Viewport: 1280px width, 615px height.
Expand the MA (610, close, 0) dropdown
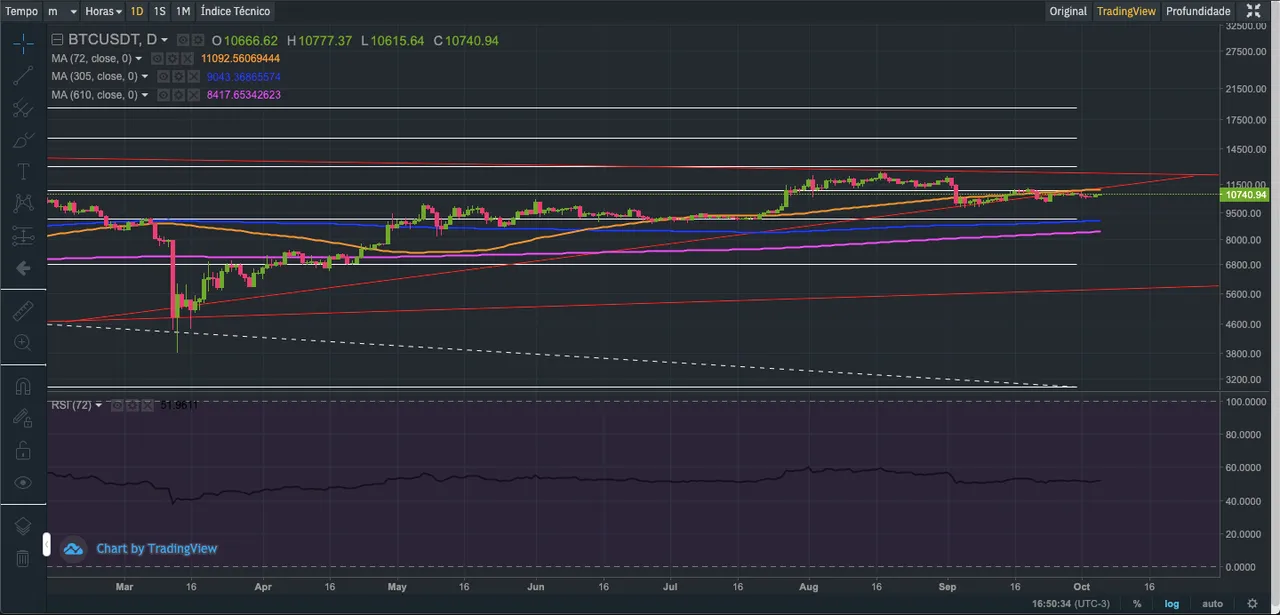coord(145,95)
